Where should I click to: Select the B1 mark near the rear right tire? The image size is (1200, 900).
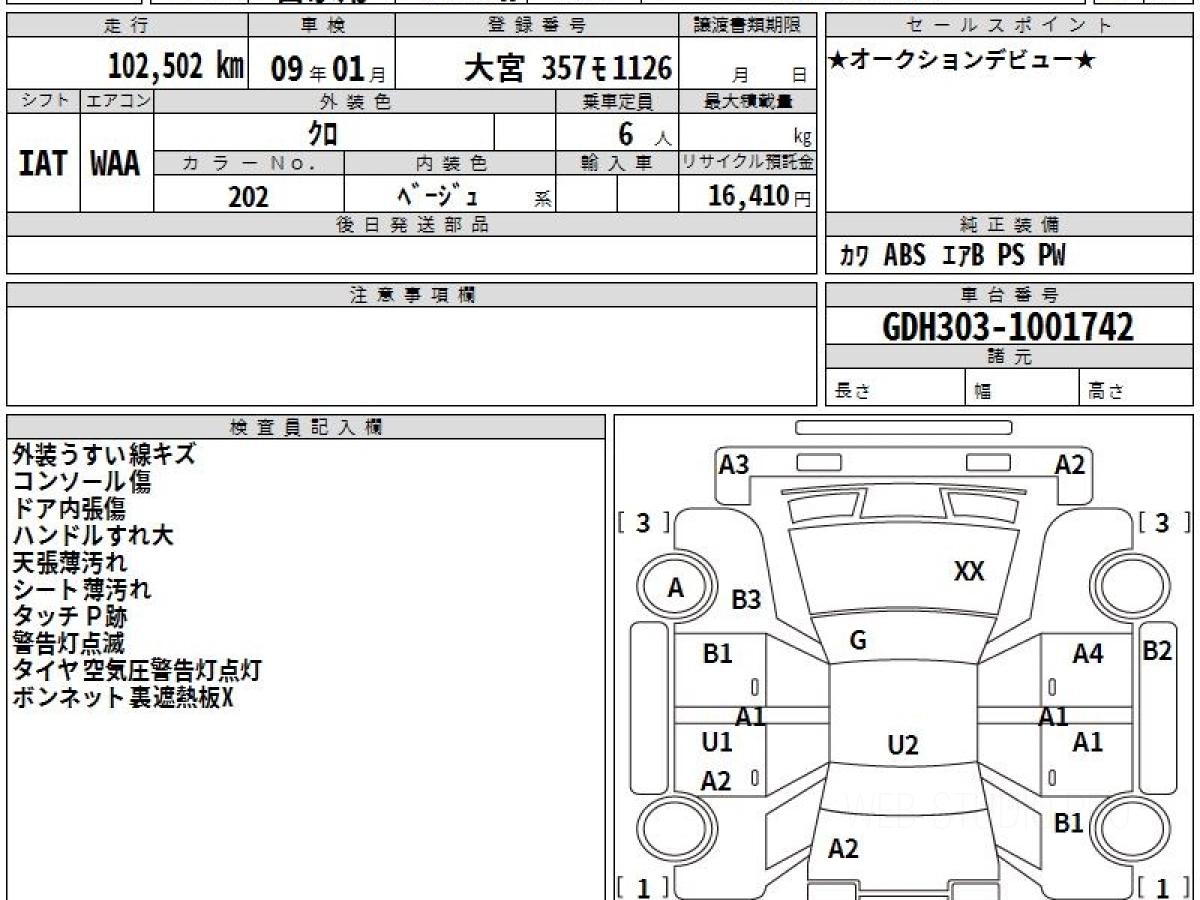(1069, 823)
